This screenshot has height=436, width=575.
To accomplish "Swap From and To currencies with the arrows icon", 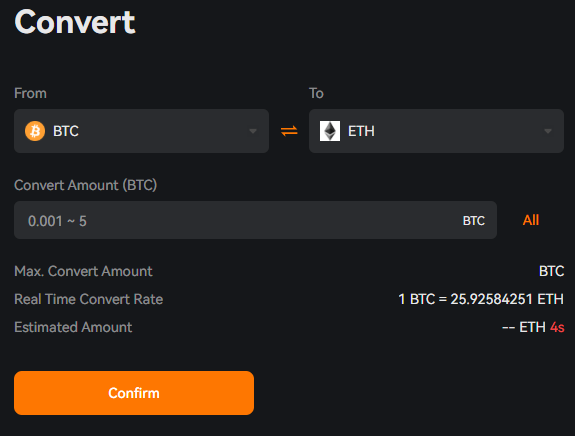I will [289, 131].
